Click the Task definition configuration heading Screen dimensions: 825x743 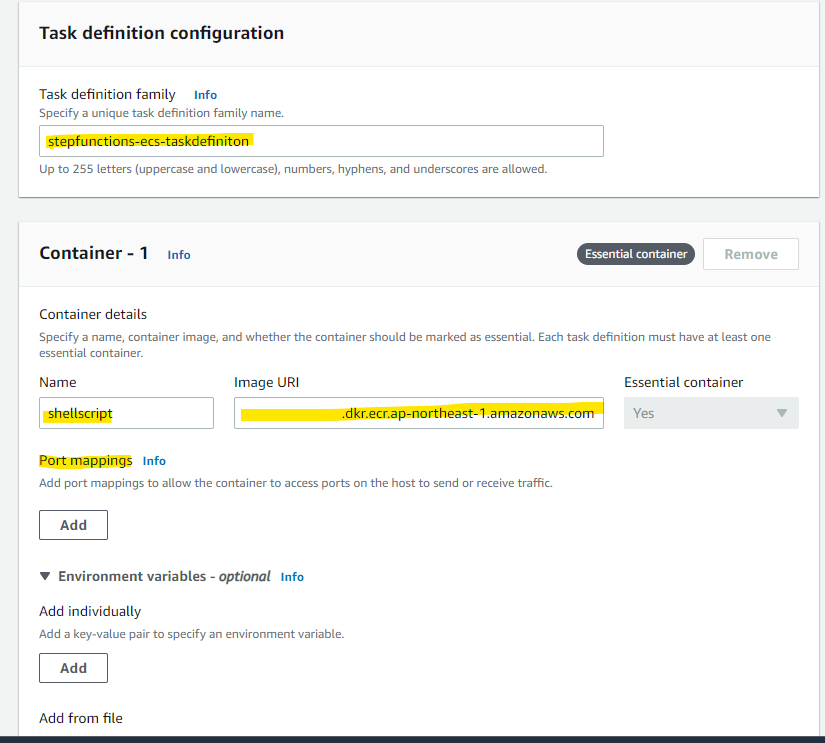pos(161,33)
